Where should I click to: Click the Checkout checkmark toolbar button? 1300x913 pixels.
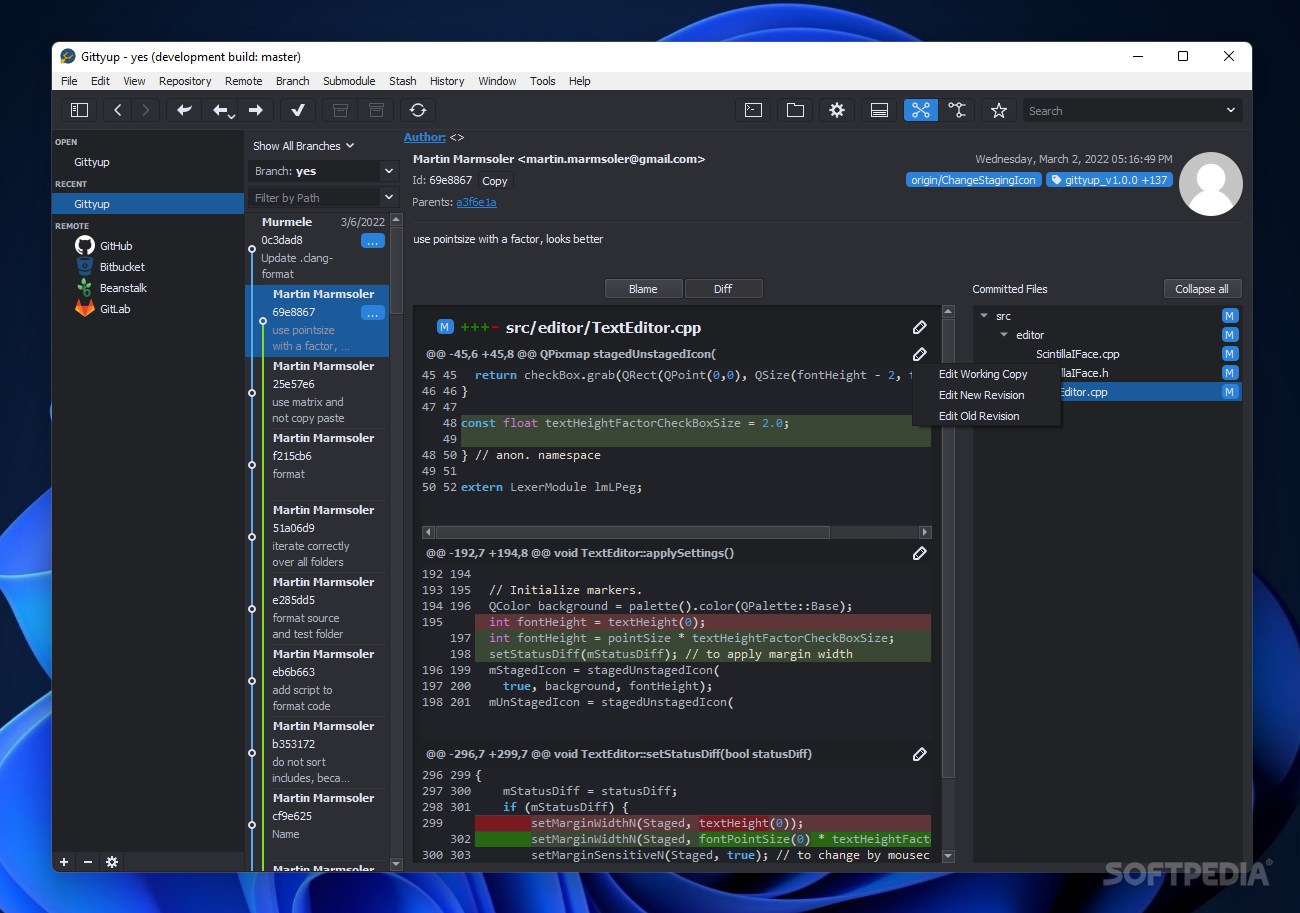tap(298, 110)
